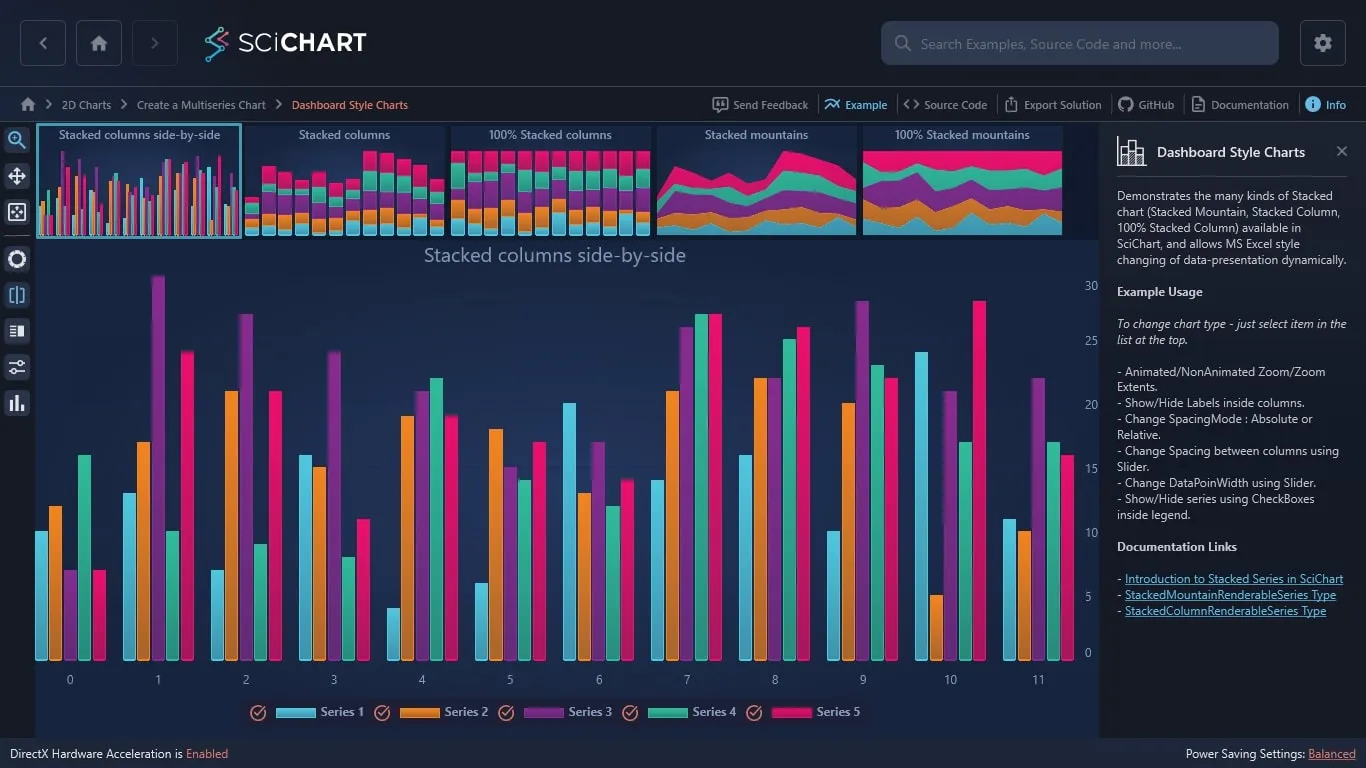The image size is (1366, 768).
Task: Switch to the Source Code tab
Action: pos(945,104)
